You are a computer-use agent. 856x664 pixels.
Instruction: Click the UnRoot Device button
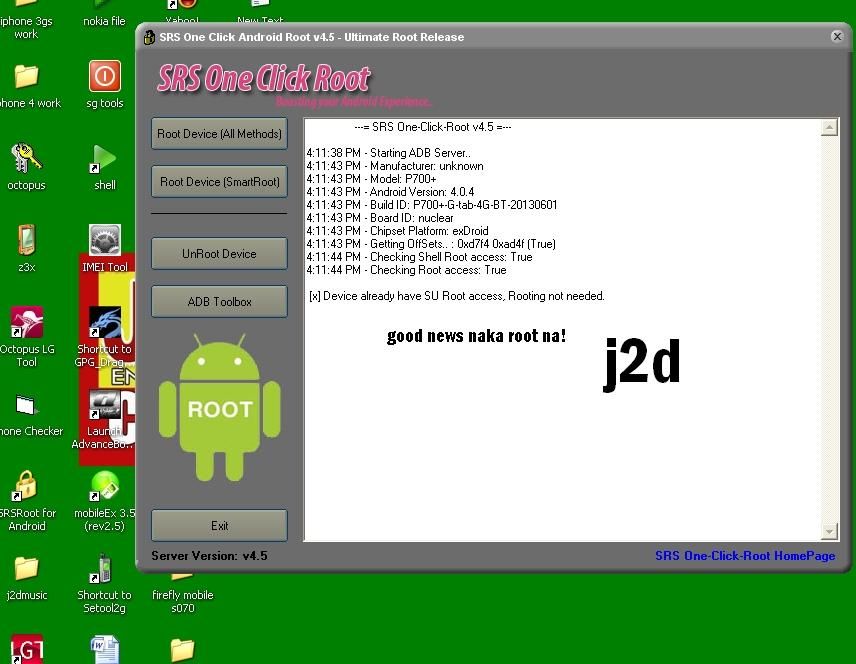(219, 254)
